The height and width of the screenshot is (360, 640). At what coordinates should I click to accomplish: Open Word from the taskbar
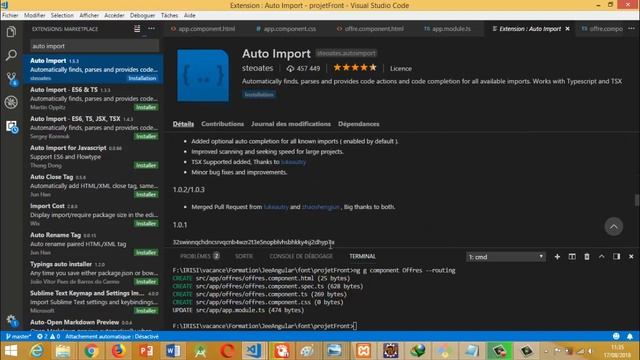point(173,351)
